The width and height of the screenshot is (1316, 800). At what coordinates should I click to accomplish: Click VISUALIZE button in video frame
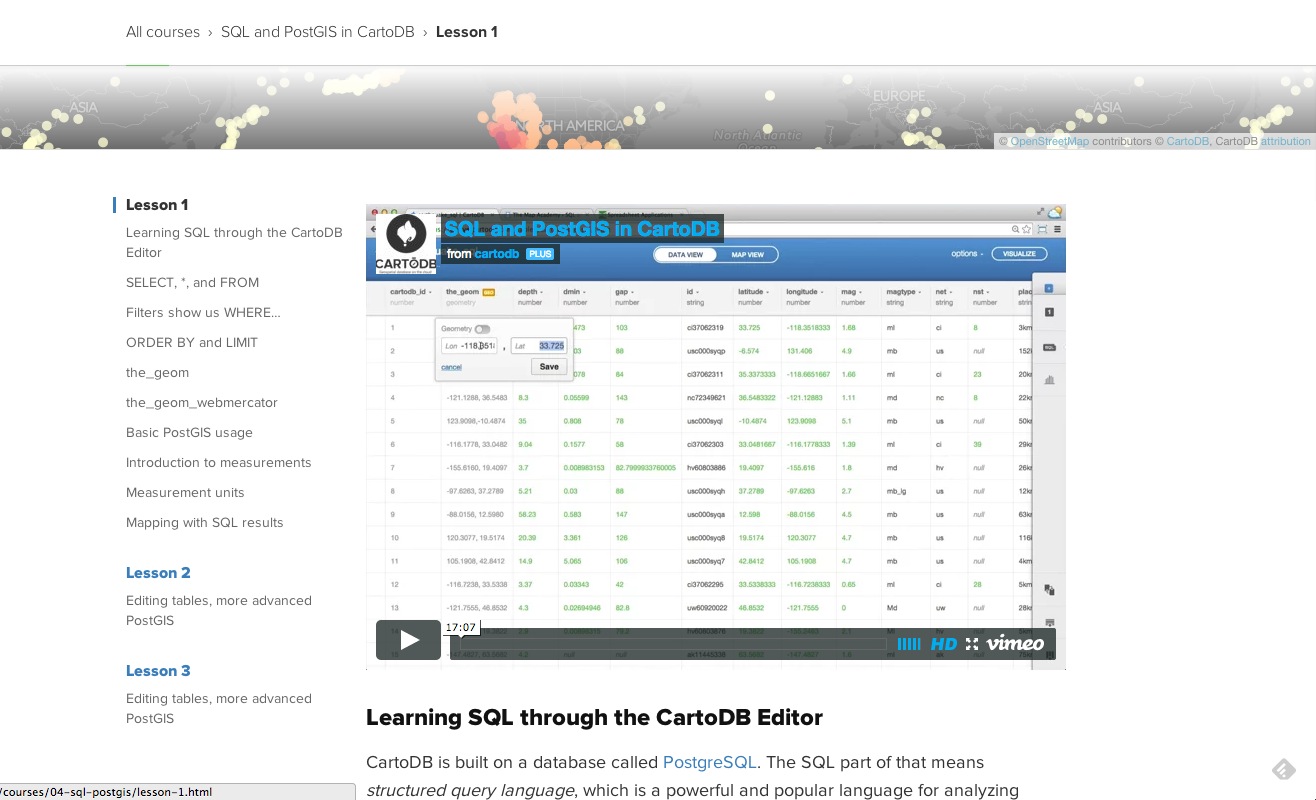coord(1019,254)
